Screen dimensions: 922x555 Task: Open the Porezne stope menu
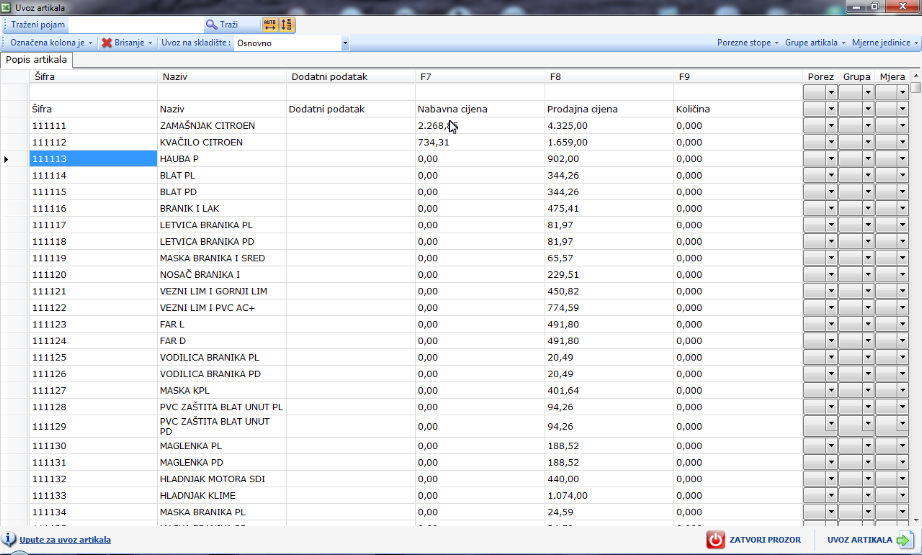click(x=747, y=43)
